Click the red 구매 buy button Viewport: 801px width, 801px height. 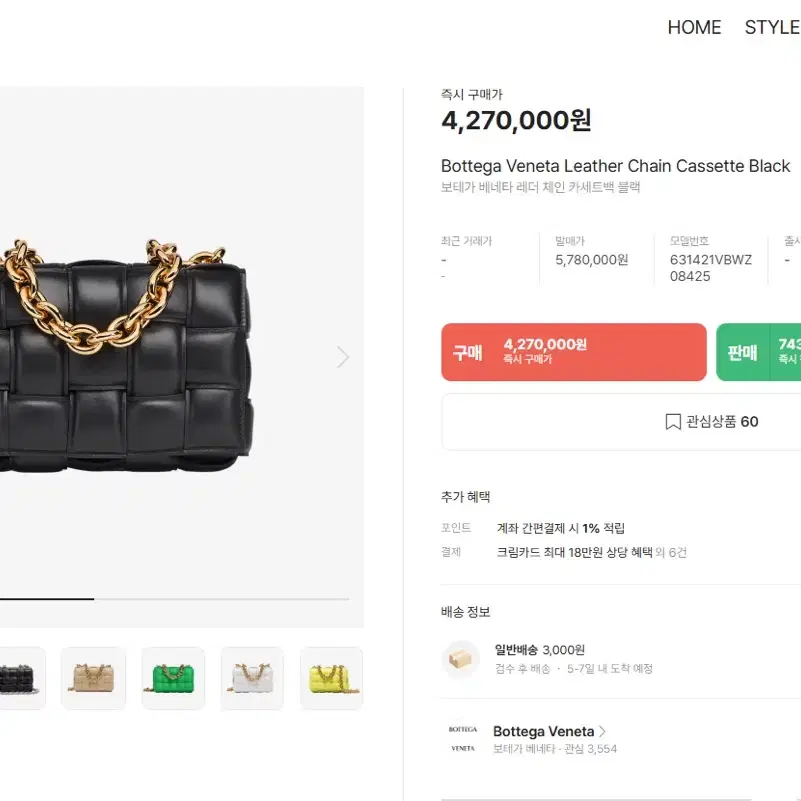[x=574, y=352]
